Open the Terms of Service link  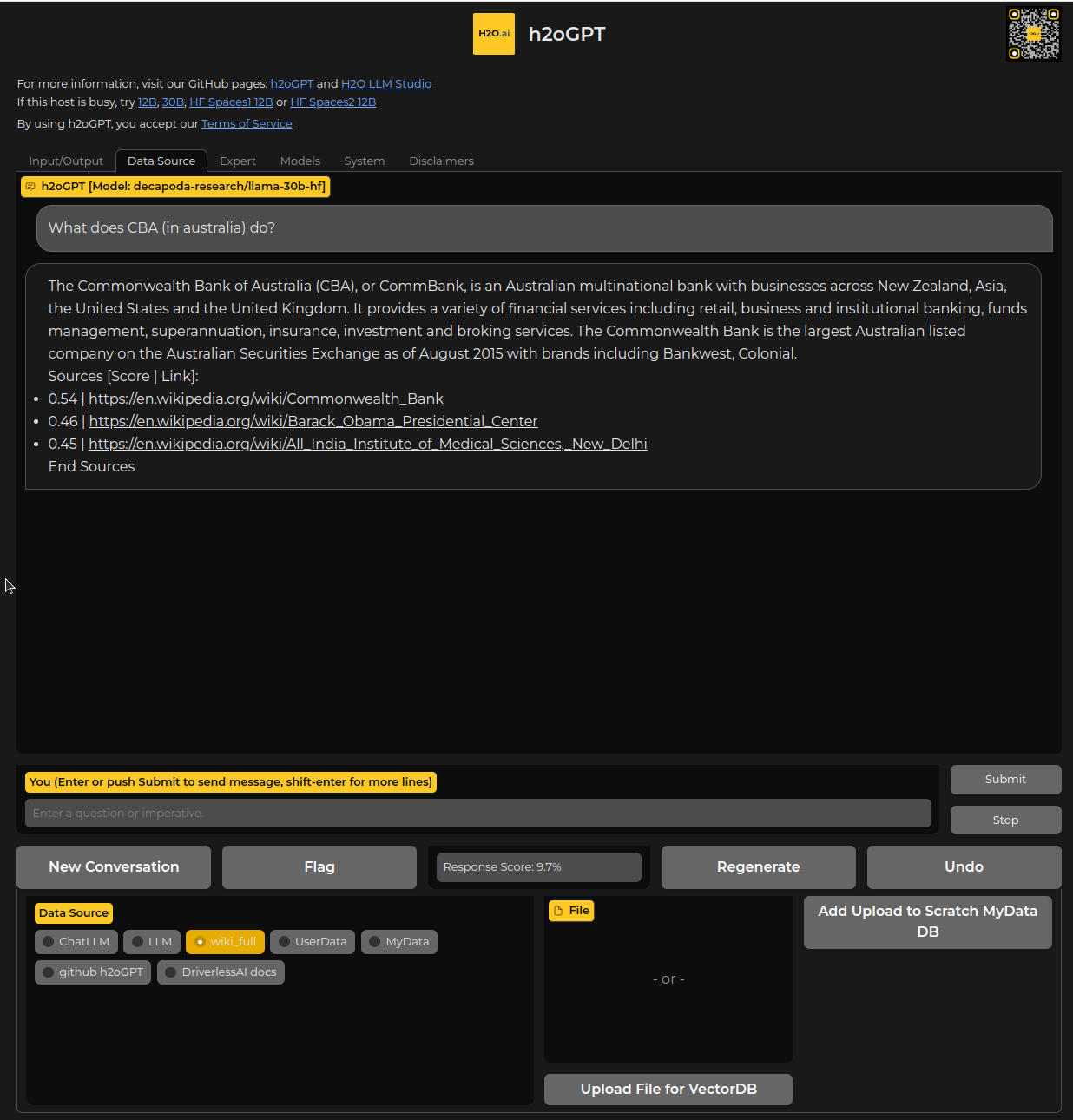point(247,123)
